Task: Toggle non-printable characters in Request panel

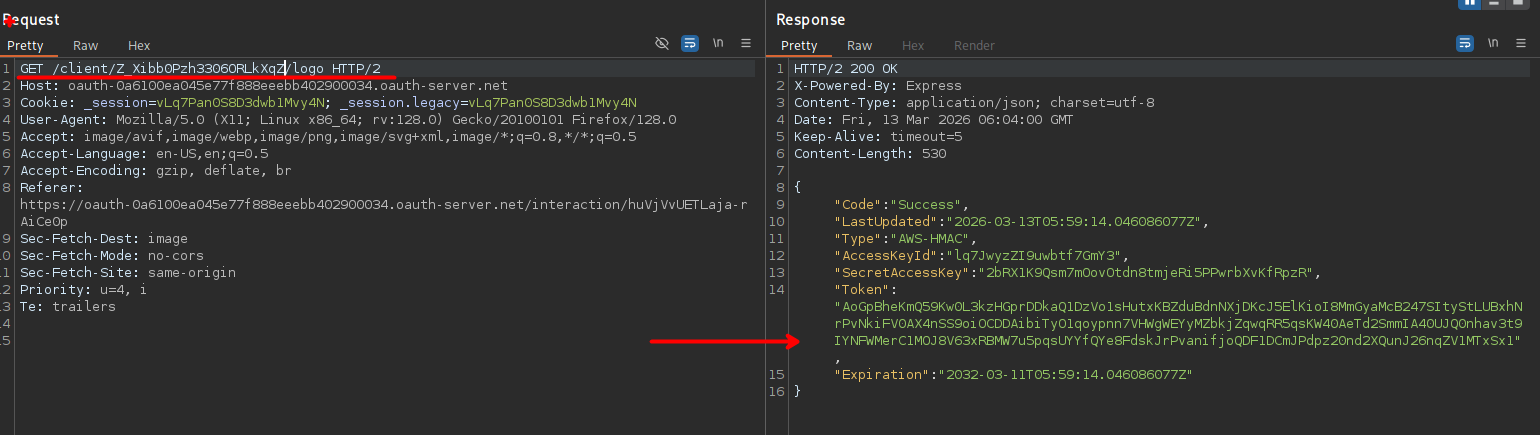Action: click(718, 44)
